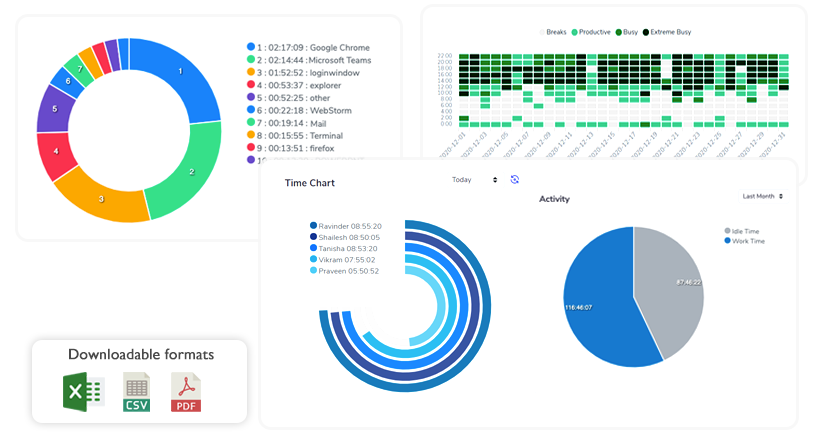This screenshot has width=828, height=440.
Task: Select legend entry 1 : 02:17:09 : Google Chrome
Action: (308, 48)
